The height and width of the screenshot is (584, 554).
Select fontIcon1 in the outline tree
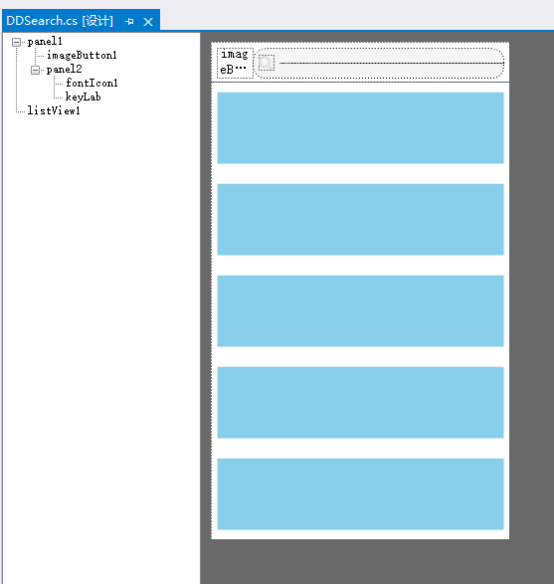coord(92,83)
